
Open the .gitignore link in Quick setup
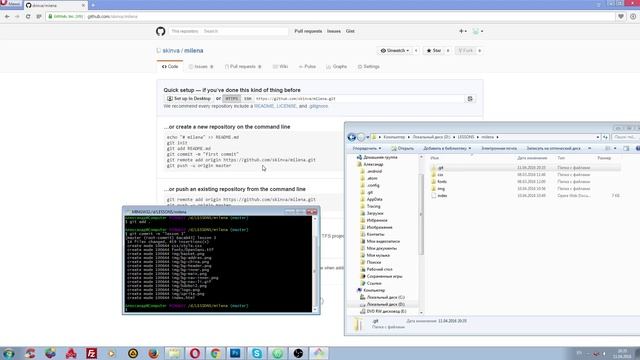318,106
